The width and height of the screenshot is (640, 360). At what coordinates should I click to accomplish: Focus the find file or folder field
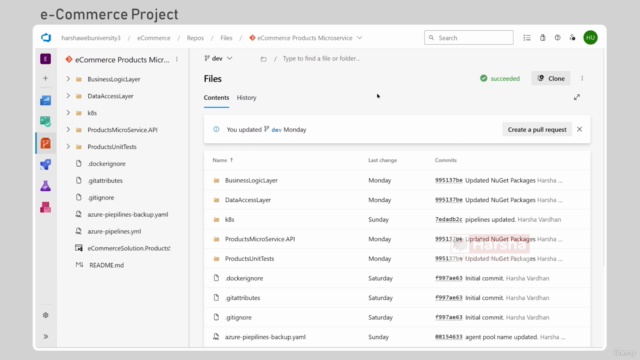pos(321,58)
